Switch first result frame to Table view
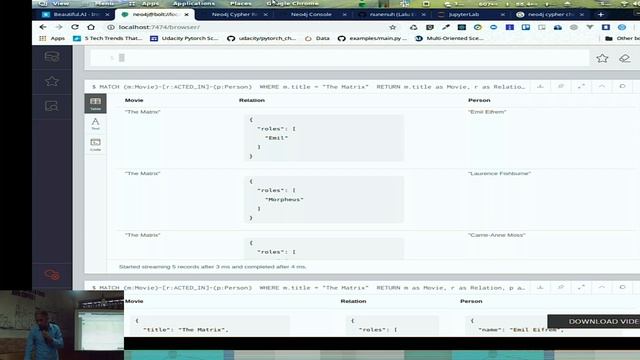 (x=96, y=103)
